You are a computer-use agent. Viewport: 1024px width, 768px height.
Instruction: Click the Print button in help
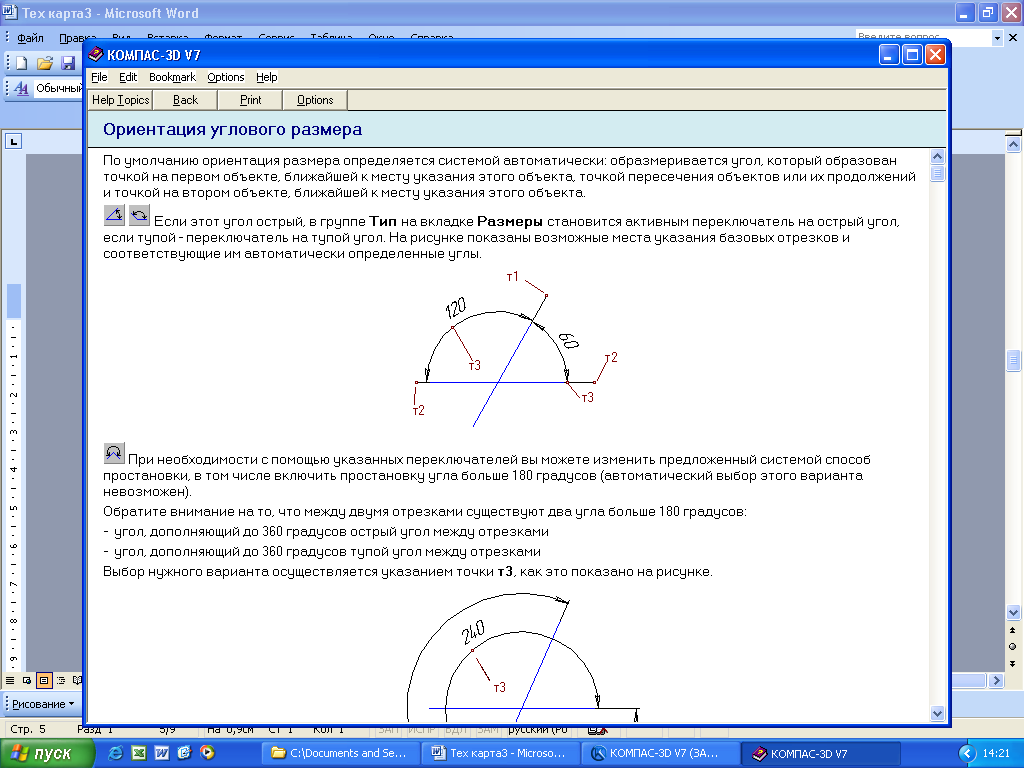[250, 100]
